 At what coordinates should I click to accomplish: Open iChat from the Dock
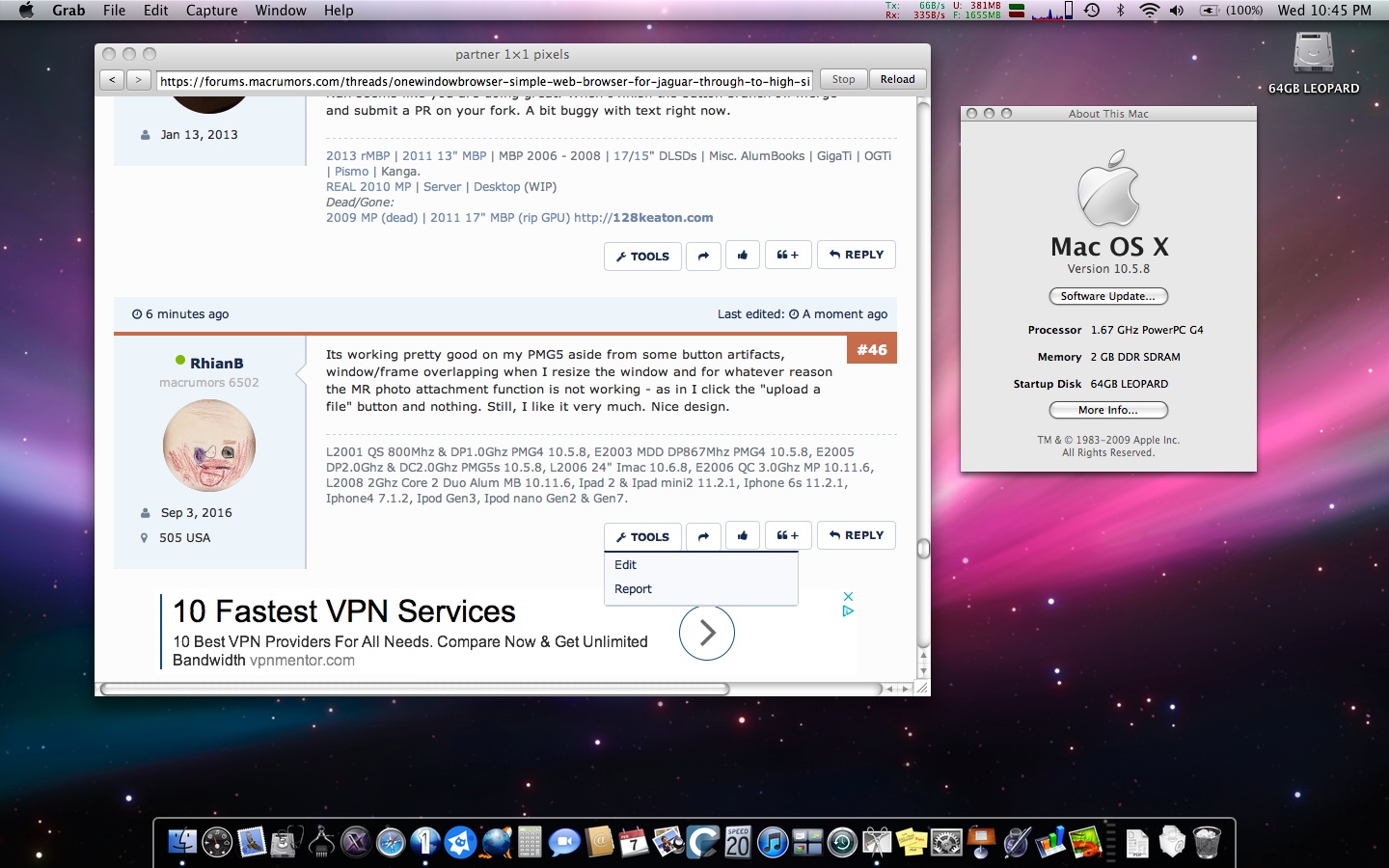(564, 842)
